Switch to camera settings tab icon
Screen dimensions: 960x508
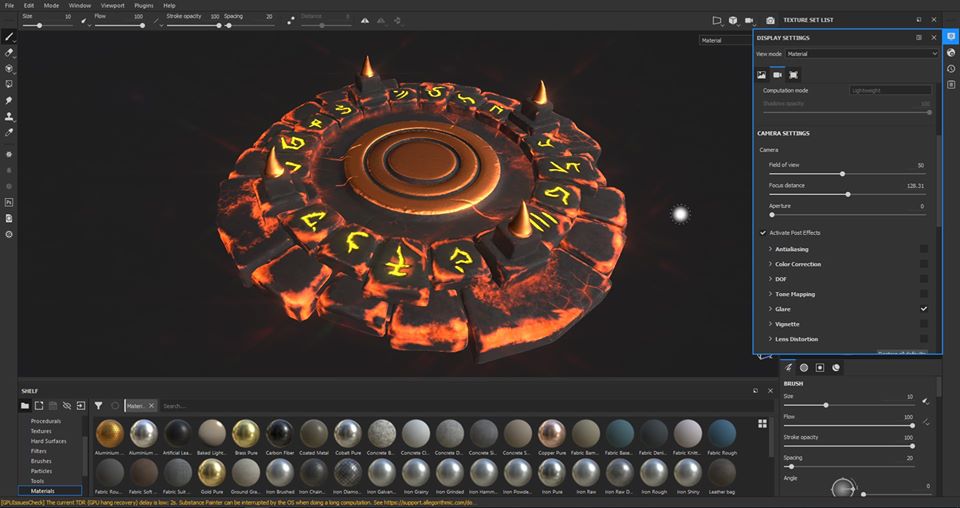(x=777, y=74)
